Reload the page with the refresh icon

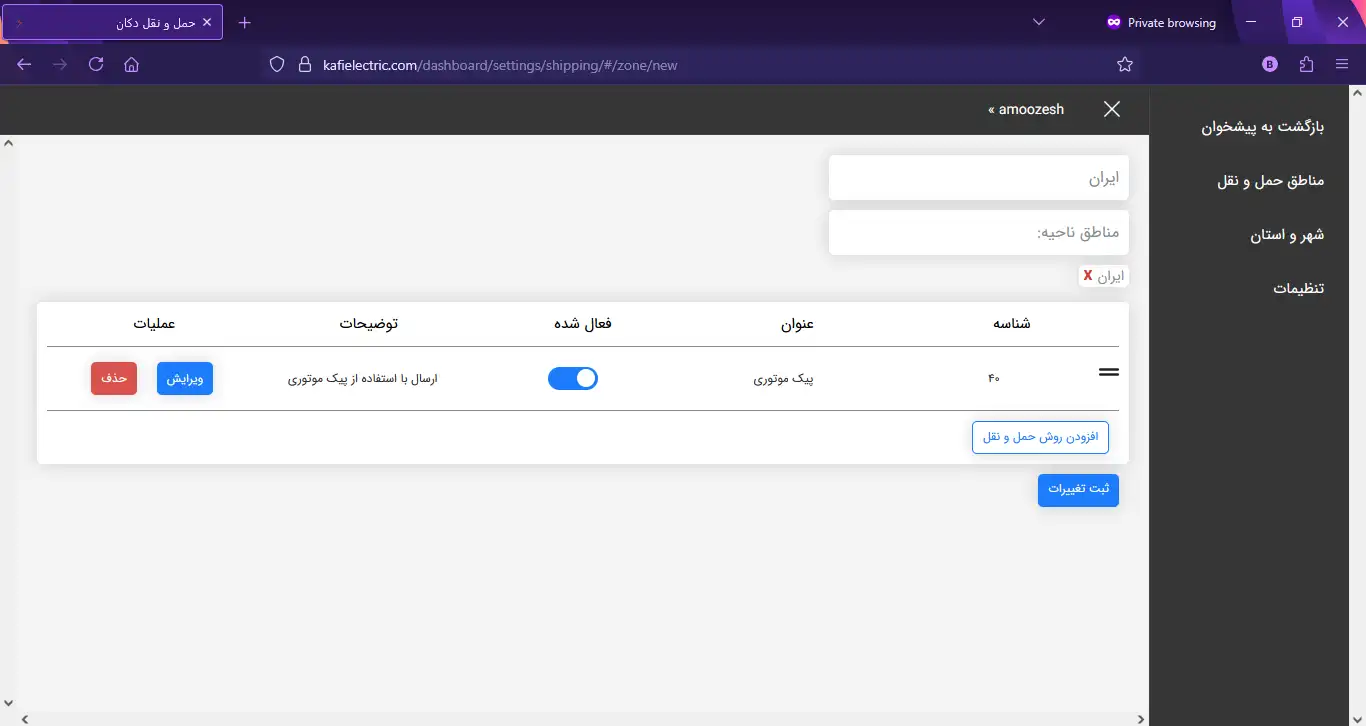point(95,64)
